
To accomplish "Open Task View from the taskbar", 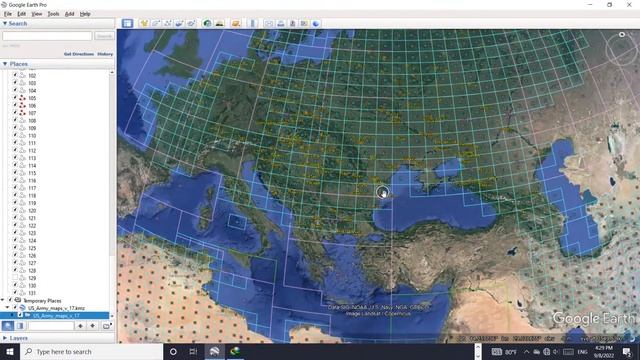I will tap(193, 351).
